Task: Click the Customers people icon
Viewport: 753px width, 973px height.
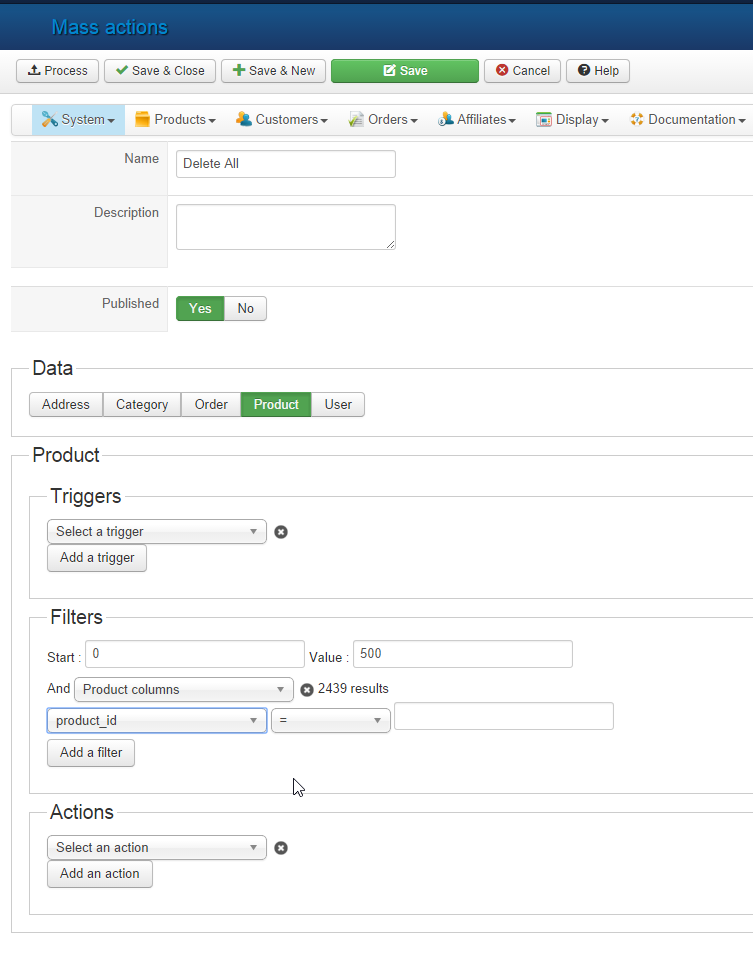Action: [x=243, y=120]
